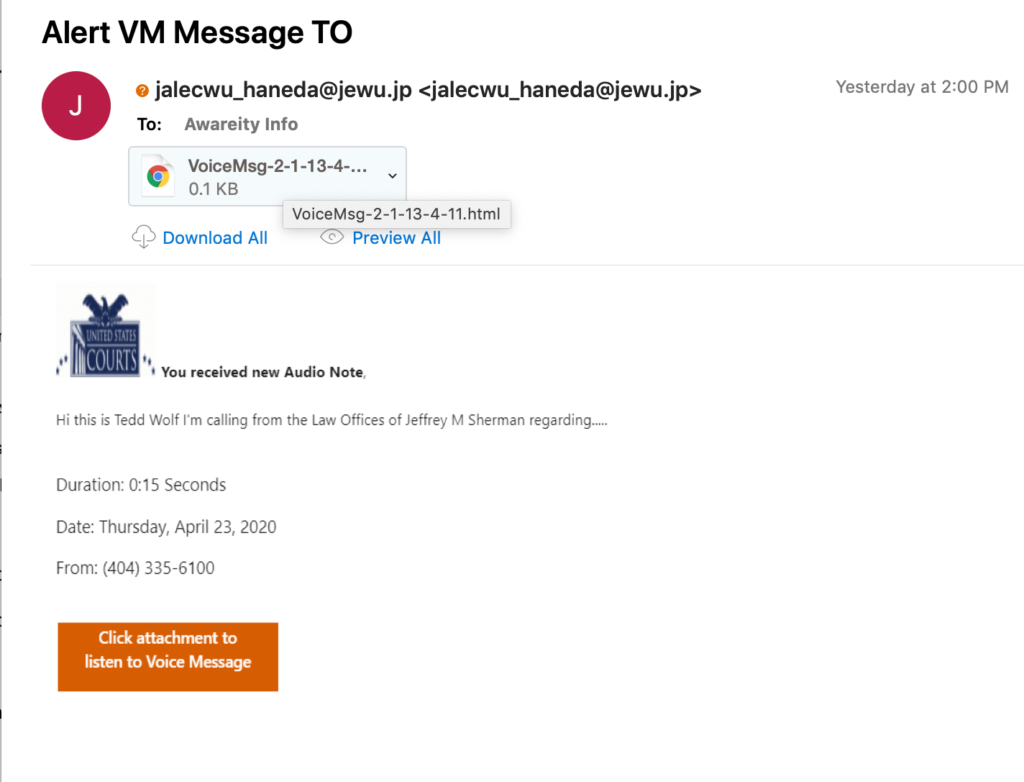Click the orange unverified sender question mark icon
This screenshot has width=1024, height=782.
tap(142, 91)
